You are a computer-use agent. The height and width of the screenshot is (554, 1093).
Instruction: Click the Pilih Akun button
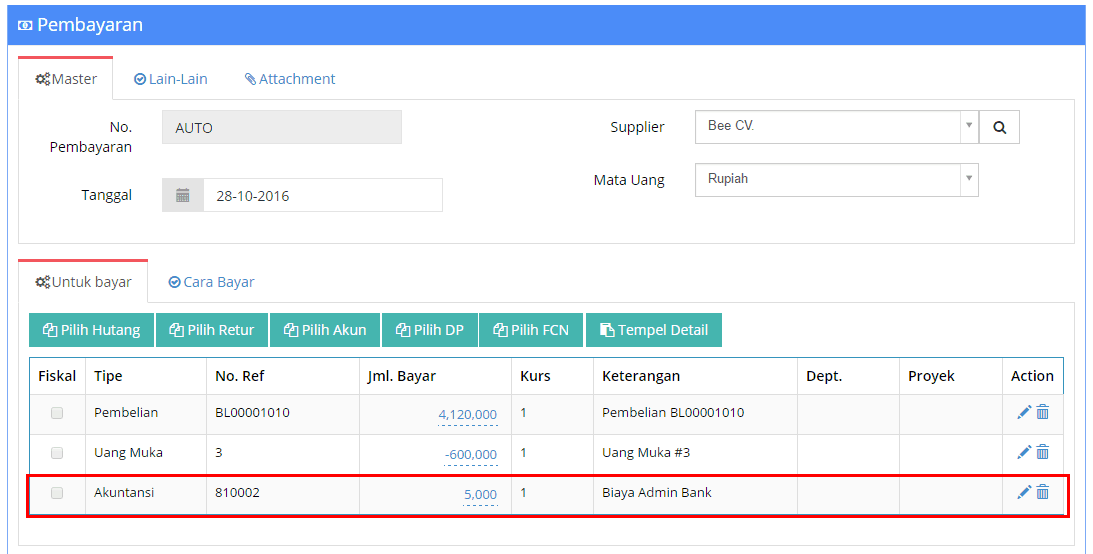coord(325,330)
